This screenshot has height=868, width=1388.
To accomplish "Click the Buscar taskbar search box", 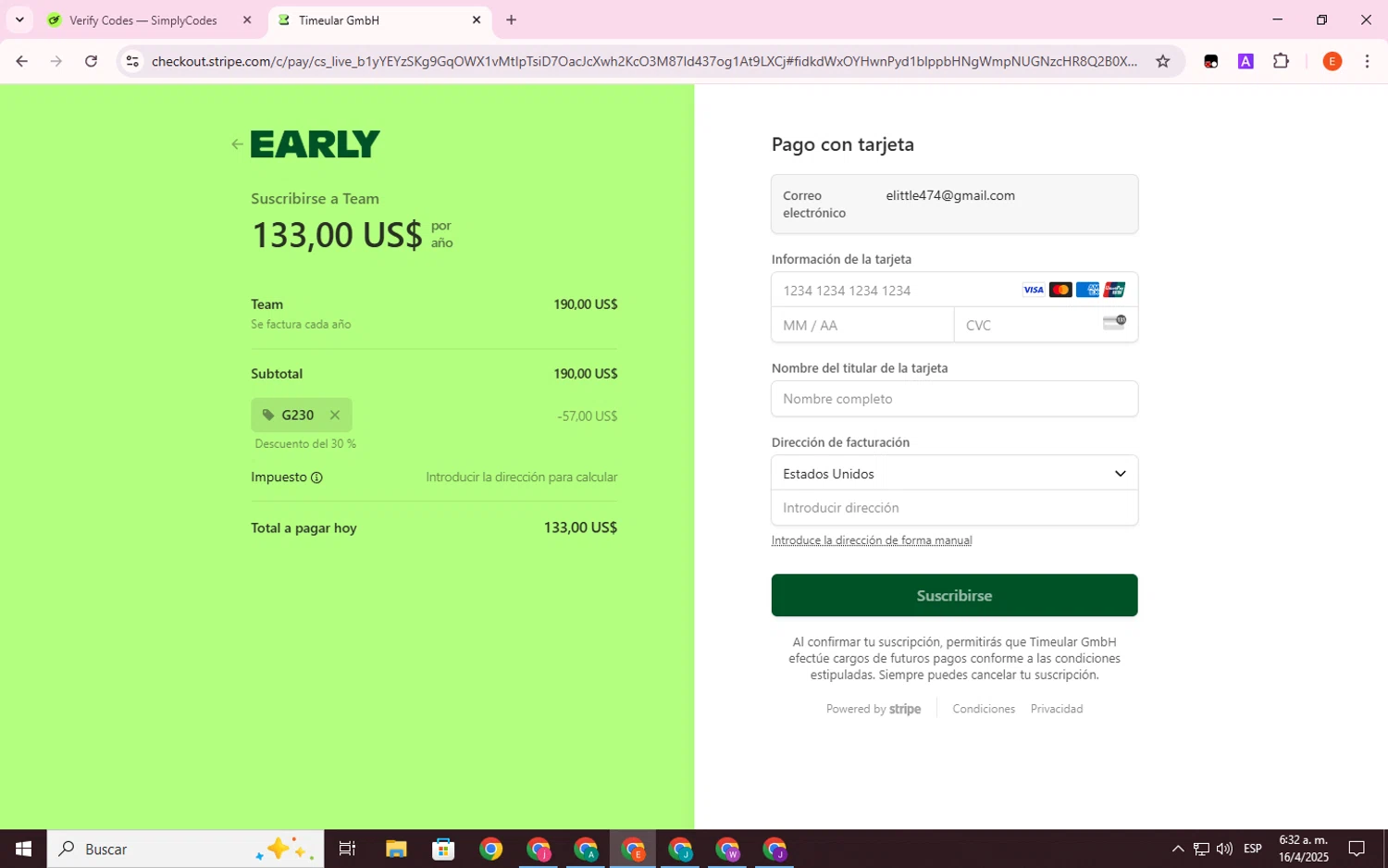I will [185, 849].
